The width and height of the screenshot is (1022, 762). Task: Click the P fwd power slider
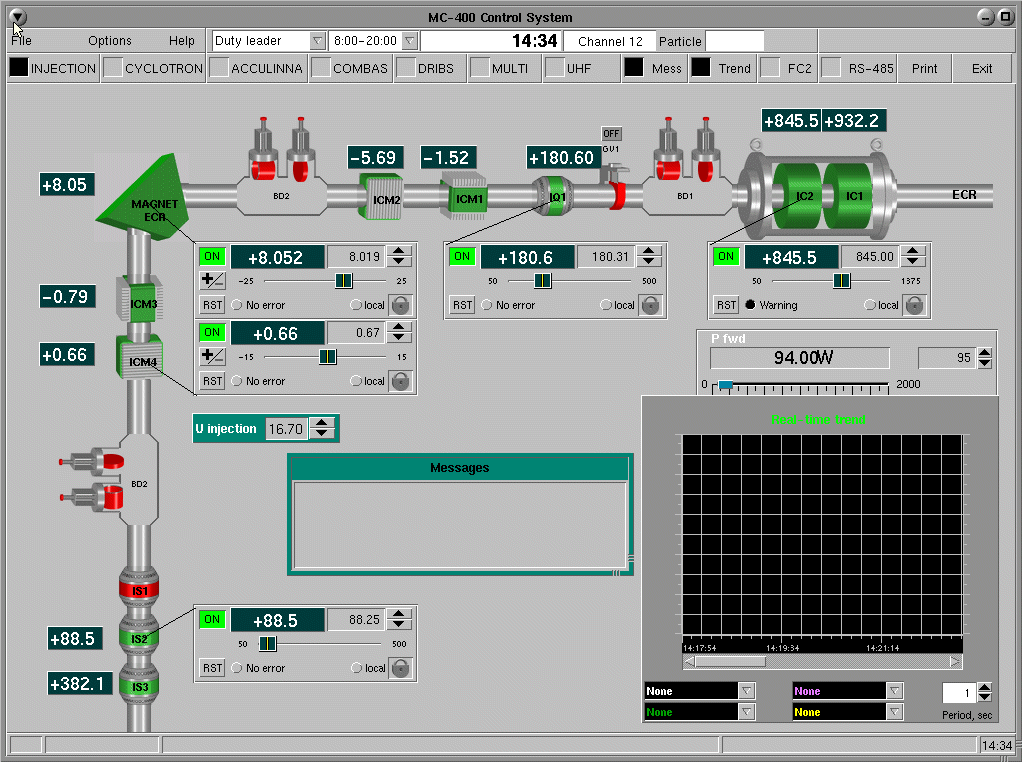pos(726,385)
